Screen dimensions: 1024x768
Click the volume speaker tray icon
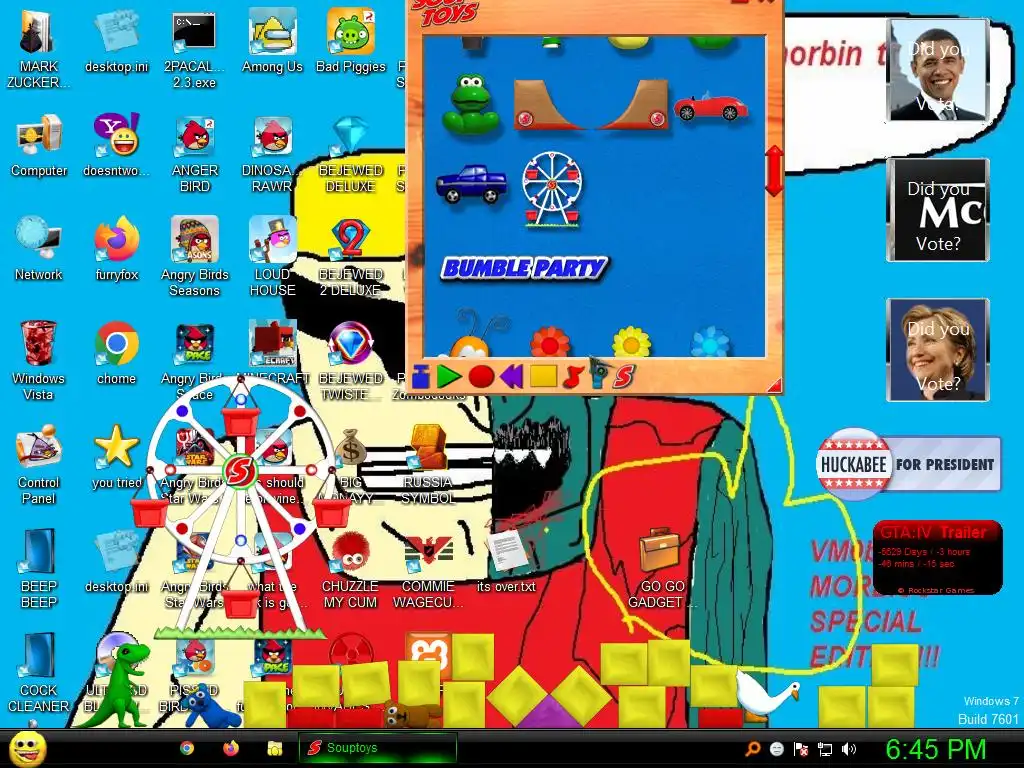coord(849,749)
